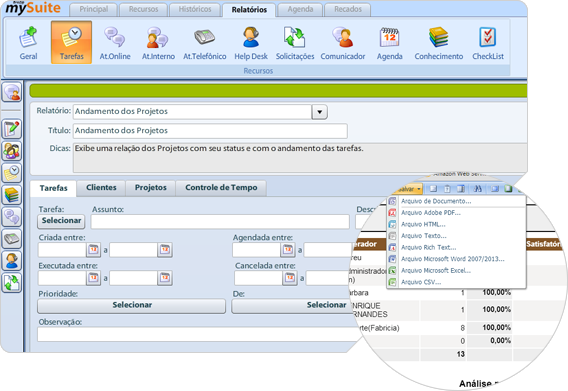568x391 pixels.
Task: Expand the Relatório dropdown arrow
Action: (320, 112)
